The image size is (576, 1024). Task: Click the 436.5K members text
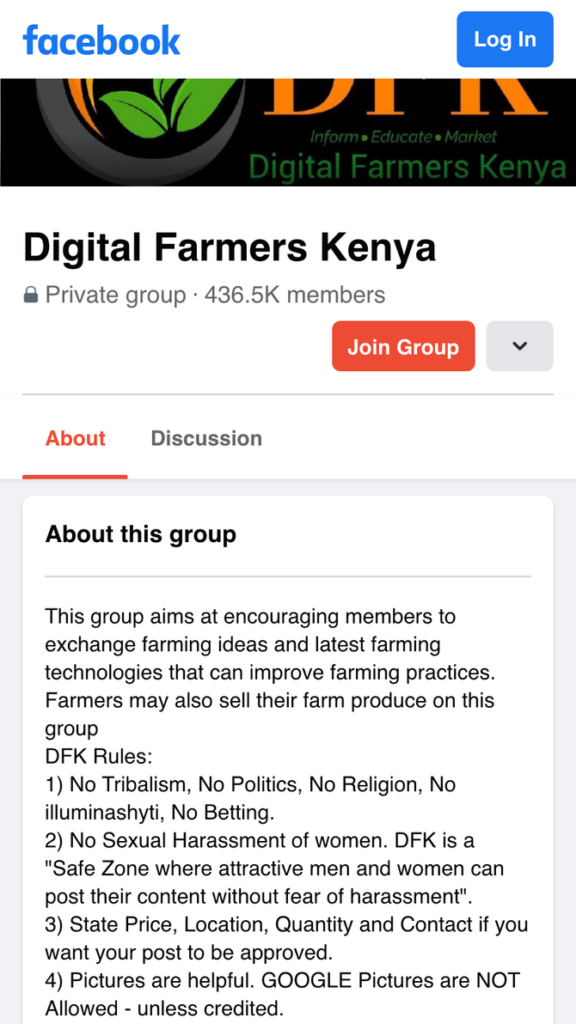295,296
